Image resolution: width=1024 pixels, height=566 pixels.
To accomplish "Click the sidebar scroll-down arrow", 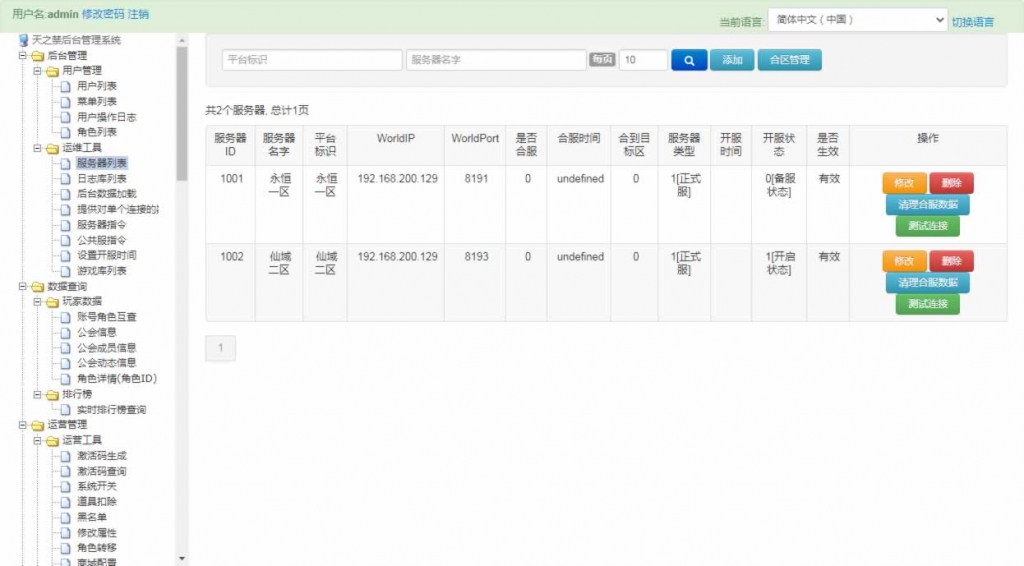I will (x=182, y=558).
